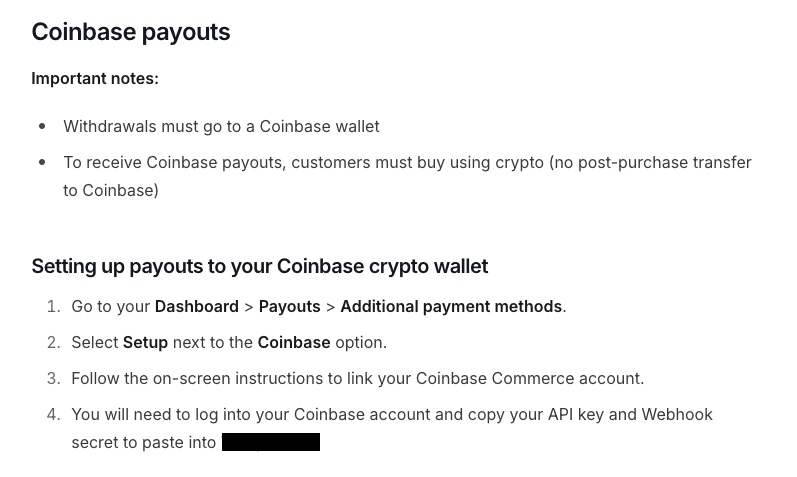This screenshot has width=797, height=477.
Task: Click bold "Additional payment methods" text
Action: 451,306
